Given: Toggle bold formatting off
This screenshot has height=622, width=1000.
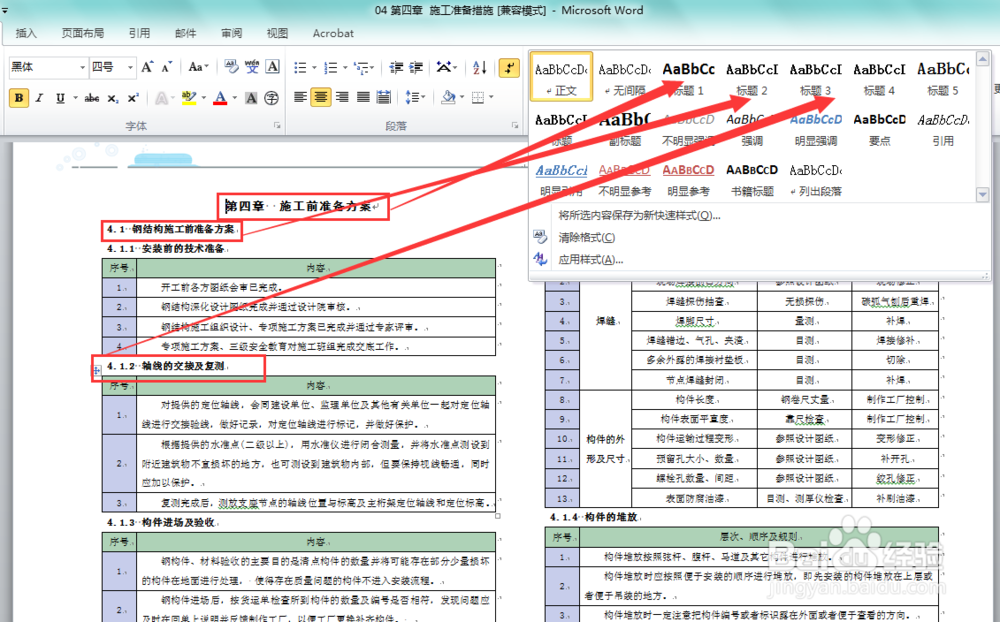Looking at the screenshot, I should tap(18, 97).
